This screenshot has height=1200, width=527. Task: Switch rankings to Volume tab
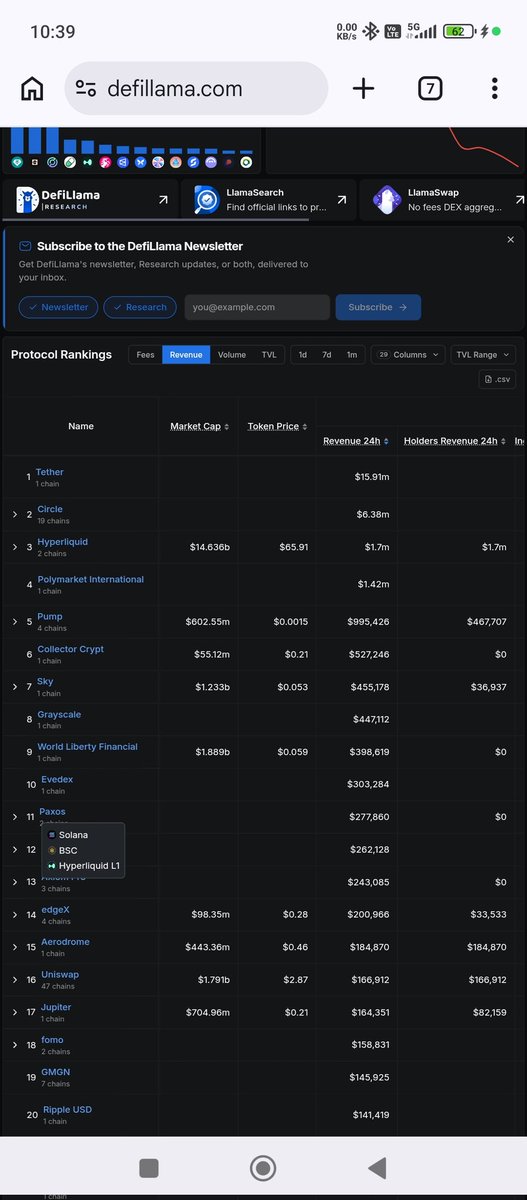click(232, 354)
